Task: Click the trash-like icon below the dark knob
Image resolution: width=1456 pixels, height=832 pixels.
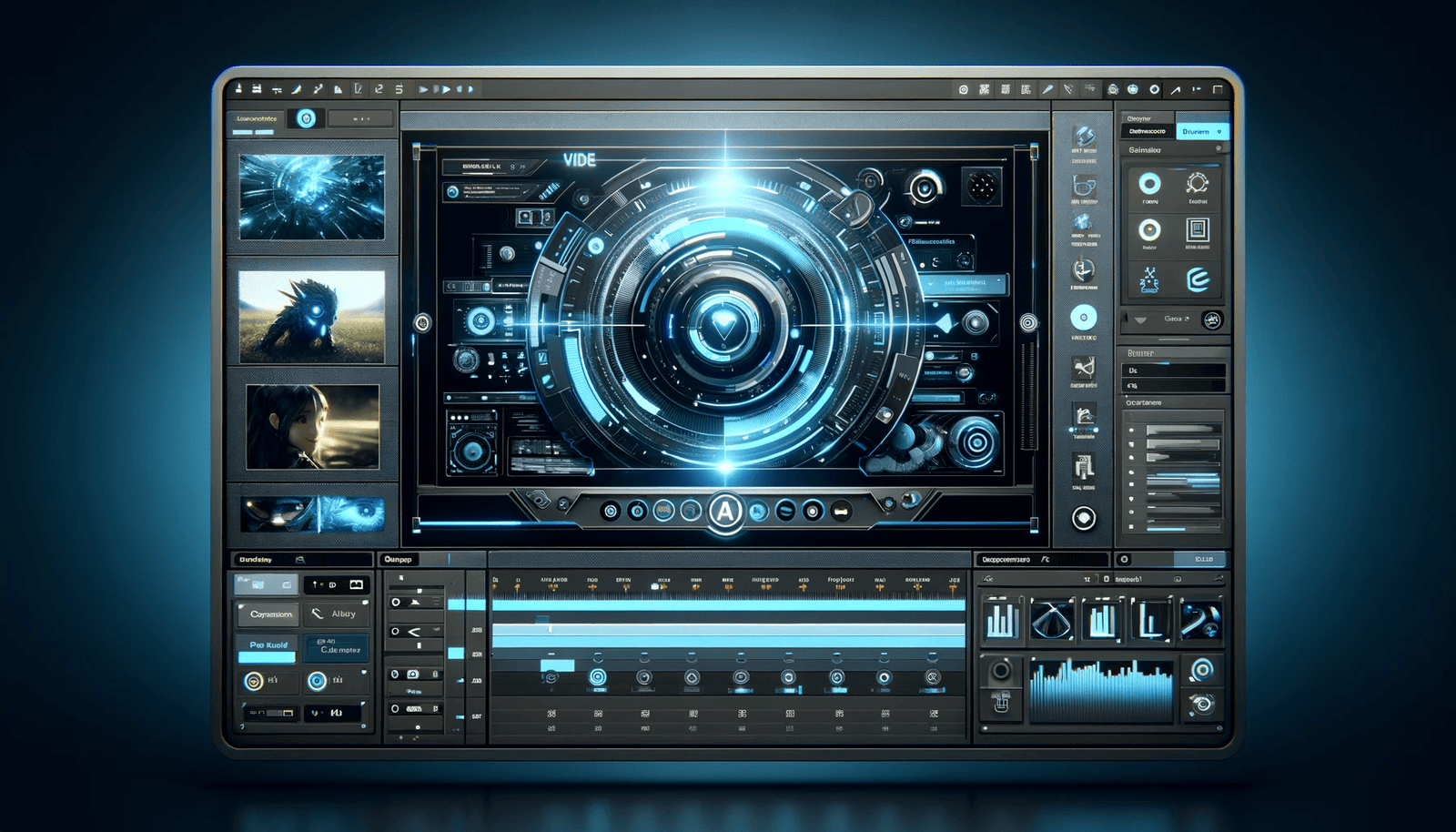Action: click(x=1001, y=703)
